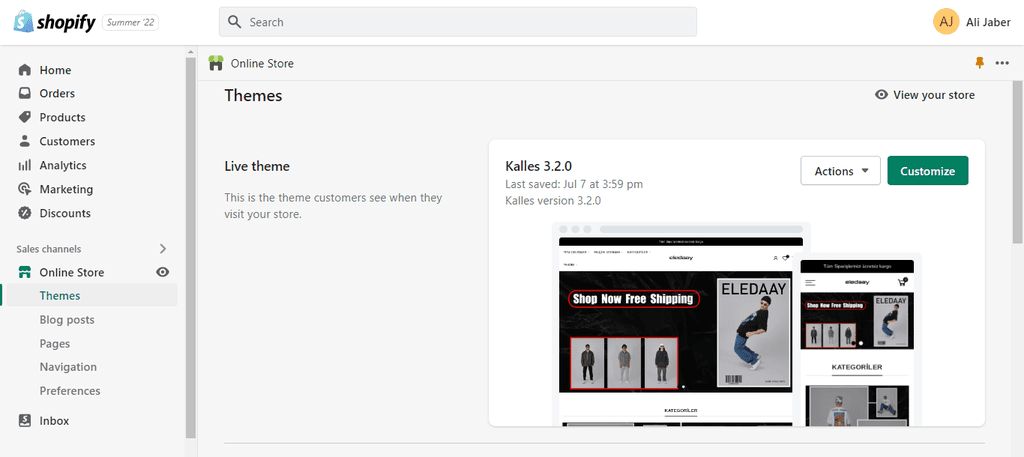This screenshot has width=1024, height=457.
Task: Click the Themes page heading
Action: coord(253,95)
